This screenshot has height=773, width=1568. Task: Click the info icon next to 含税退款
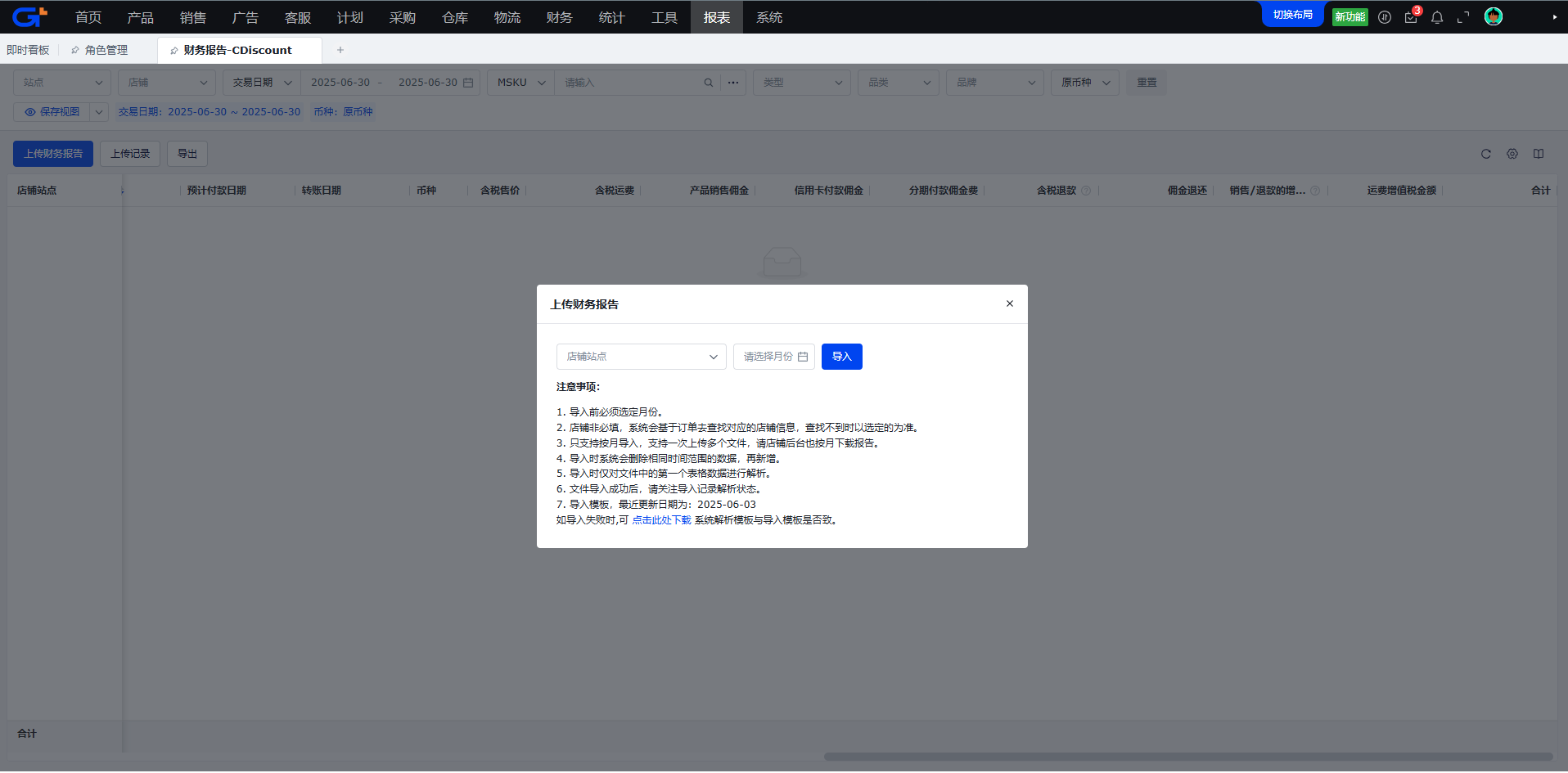1086,191
